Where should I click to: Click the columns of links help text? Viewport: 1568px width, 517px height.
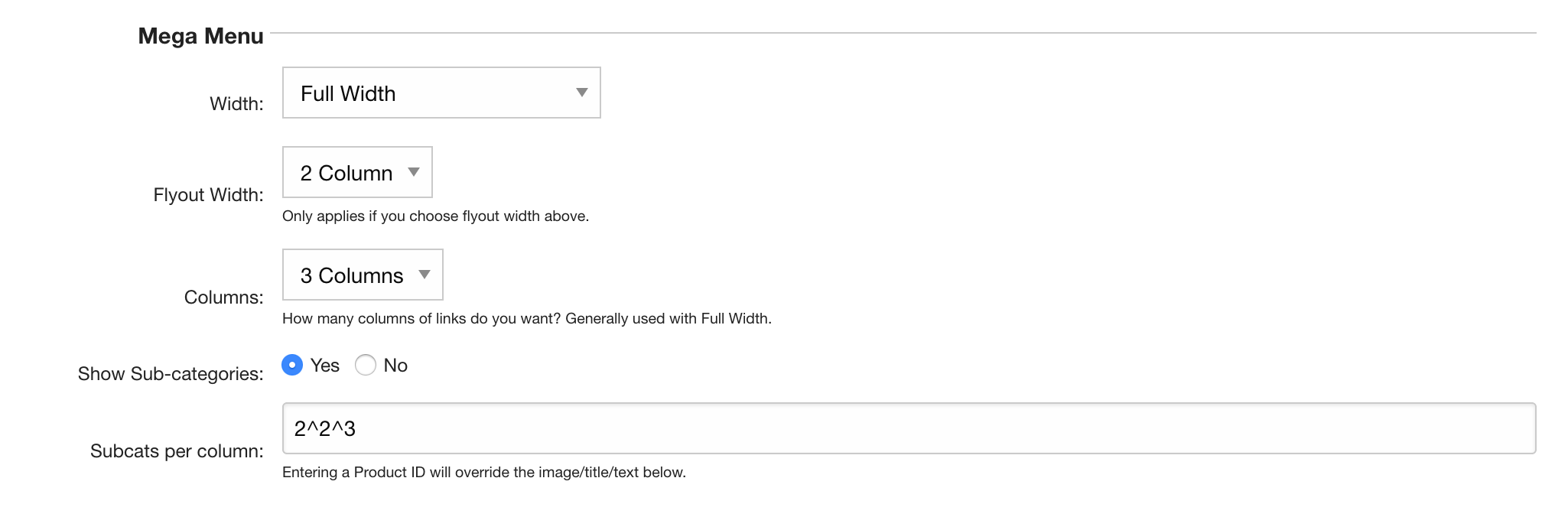[x=527, y=319]
